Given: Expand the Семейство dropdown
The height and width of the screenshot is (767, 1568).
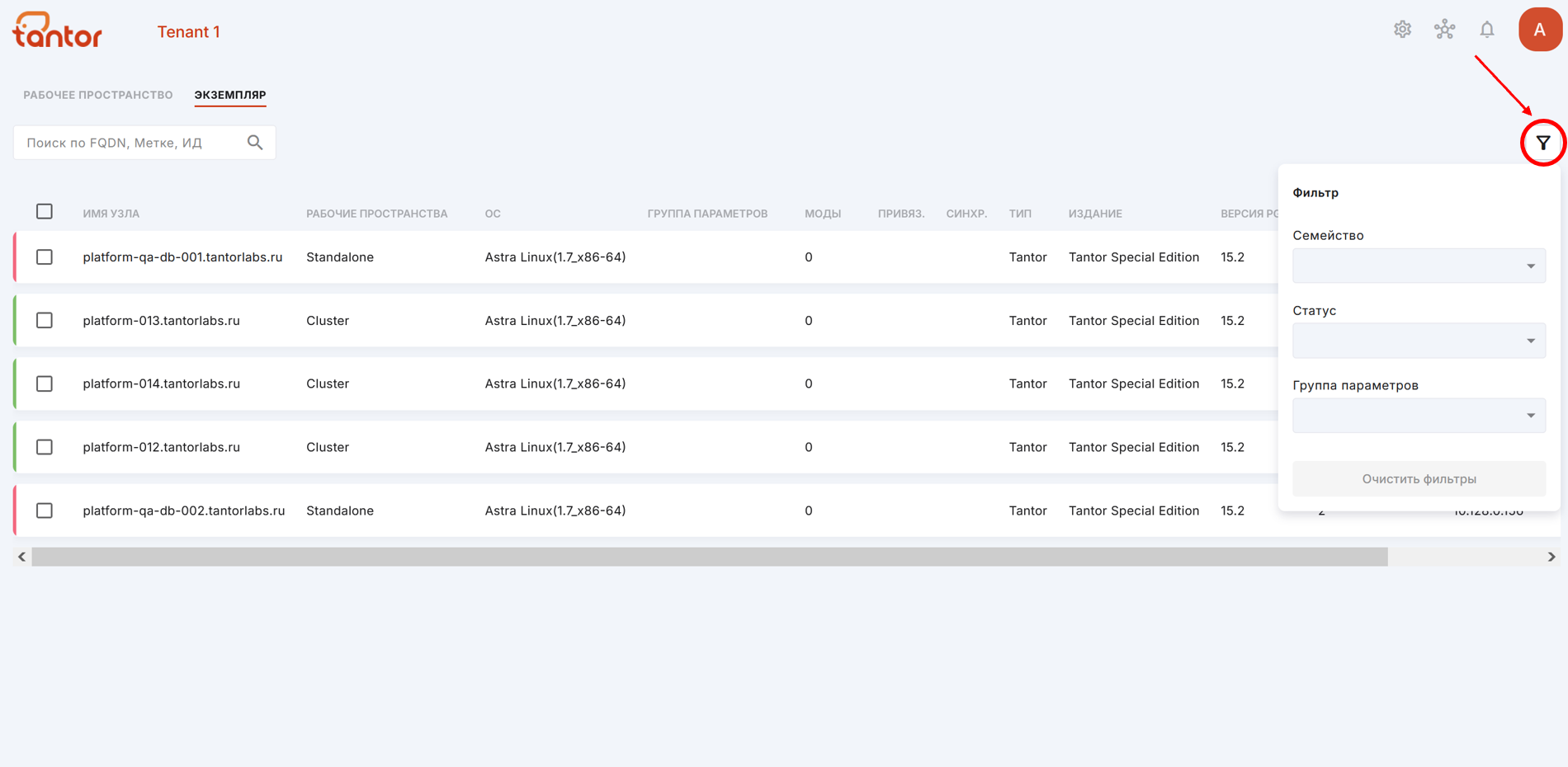Looking at the screenshot, I should tap(1419, 266).
